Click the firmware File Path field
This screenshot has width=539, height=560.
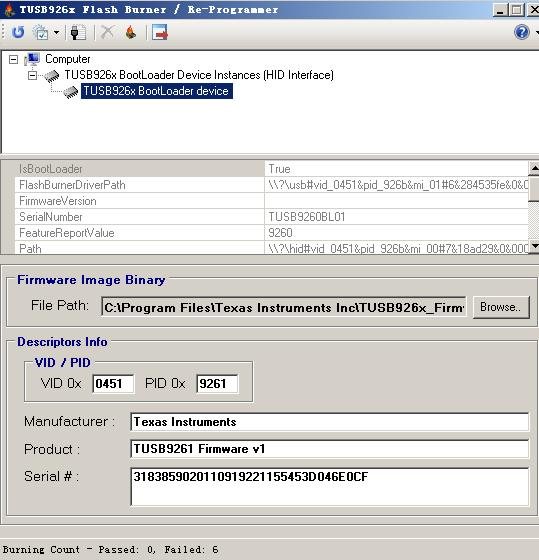coord(284,307)
